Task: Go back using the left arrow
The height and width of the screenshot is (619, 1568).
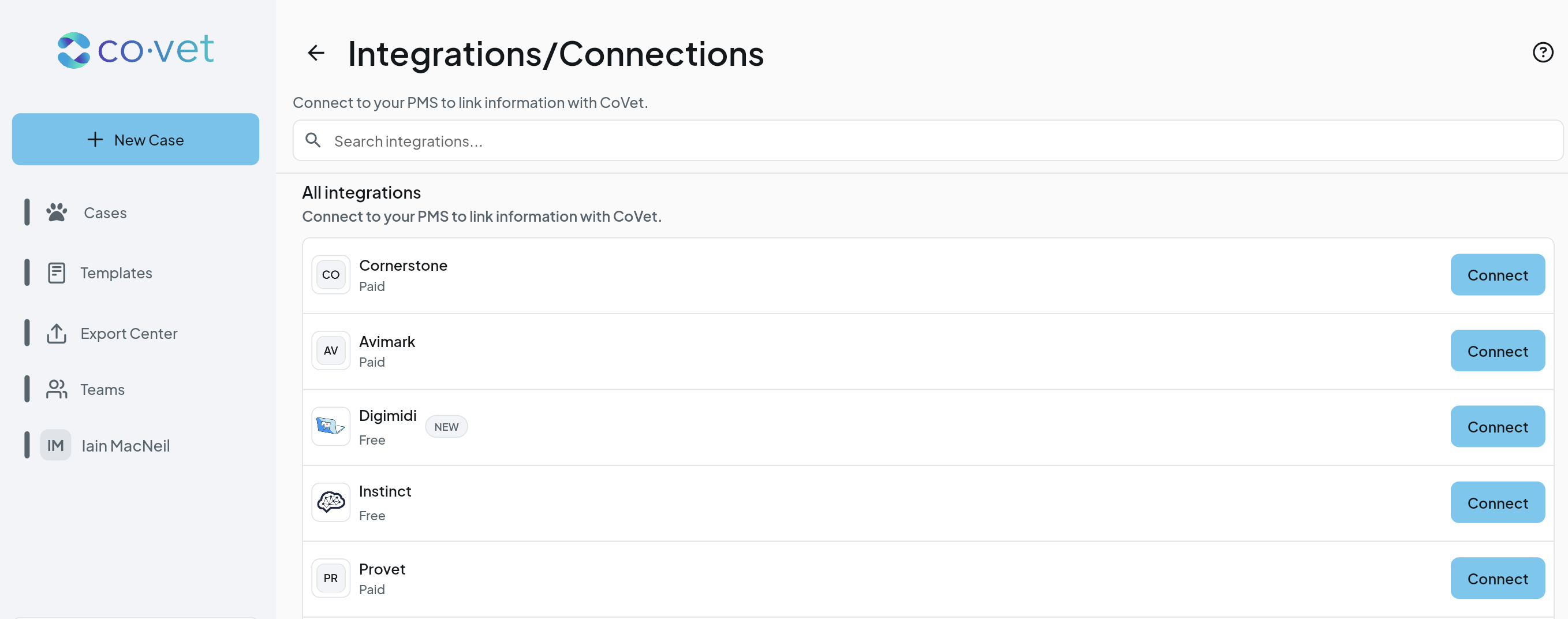Action: tap(316, 53)
